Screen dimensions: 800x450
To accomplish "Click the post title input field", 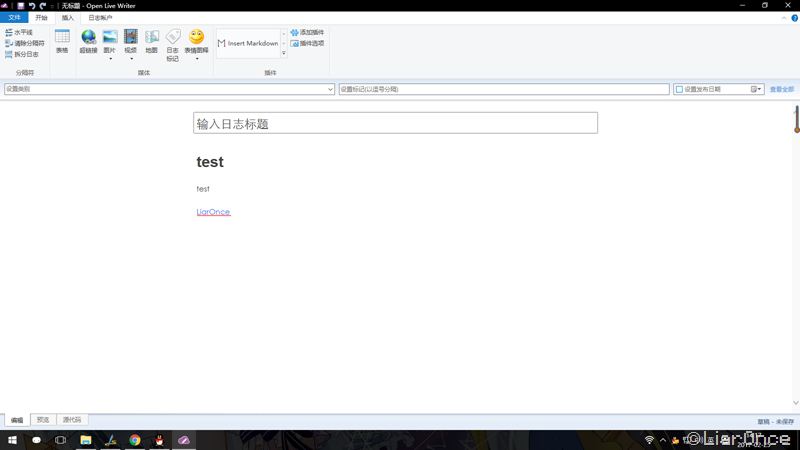I will pos(395,123).
